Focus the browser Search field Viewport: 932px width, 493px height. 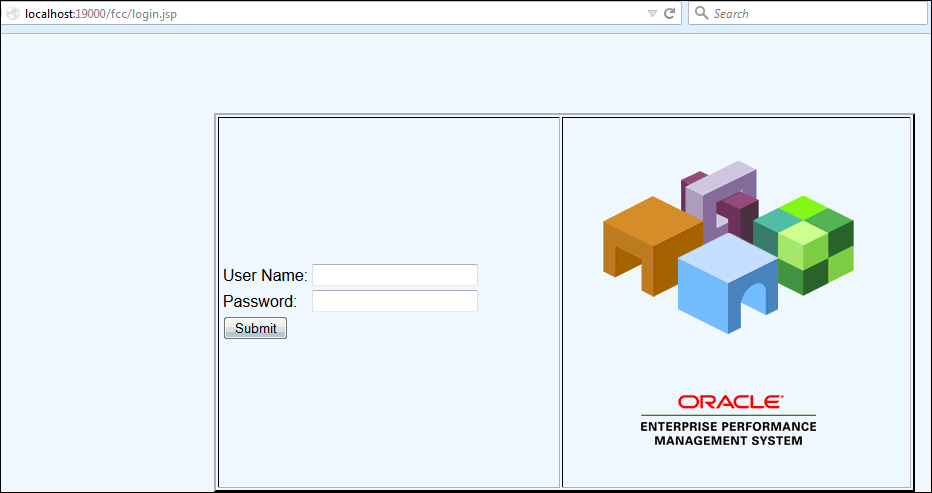click(808, 13)
